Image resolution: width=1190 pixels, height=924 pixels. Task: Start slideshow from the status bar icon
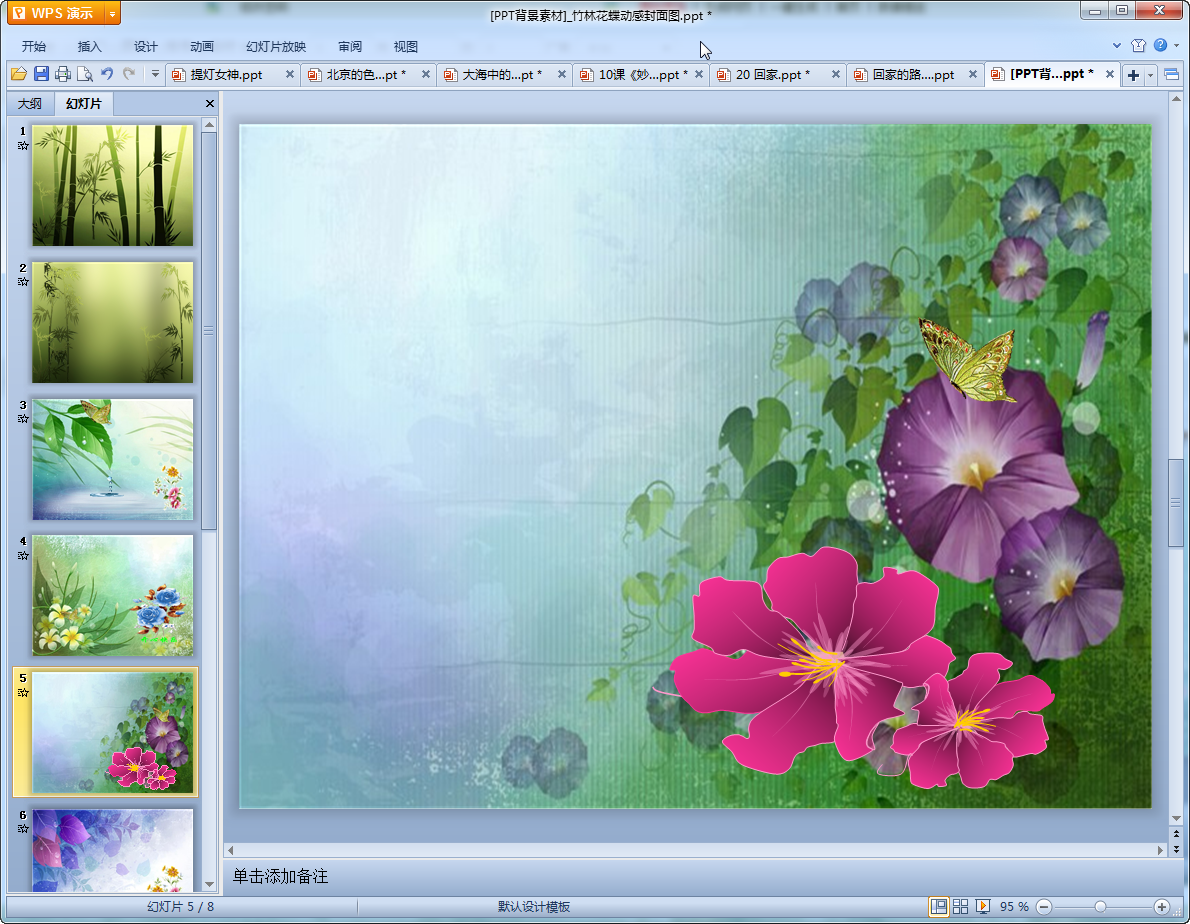pos(983,906)
